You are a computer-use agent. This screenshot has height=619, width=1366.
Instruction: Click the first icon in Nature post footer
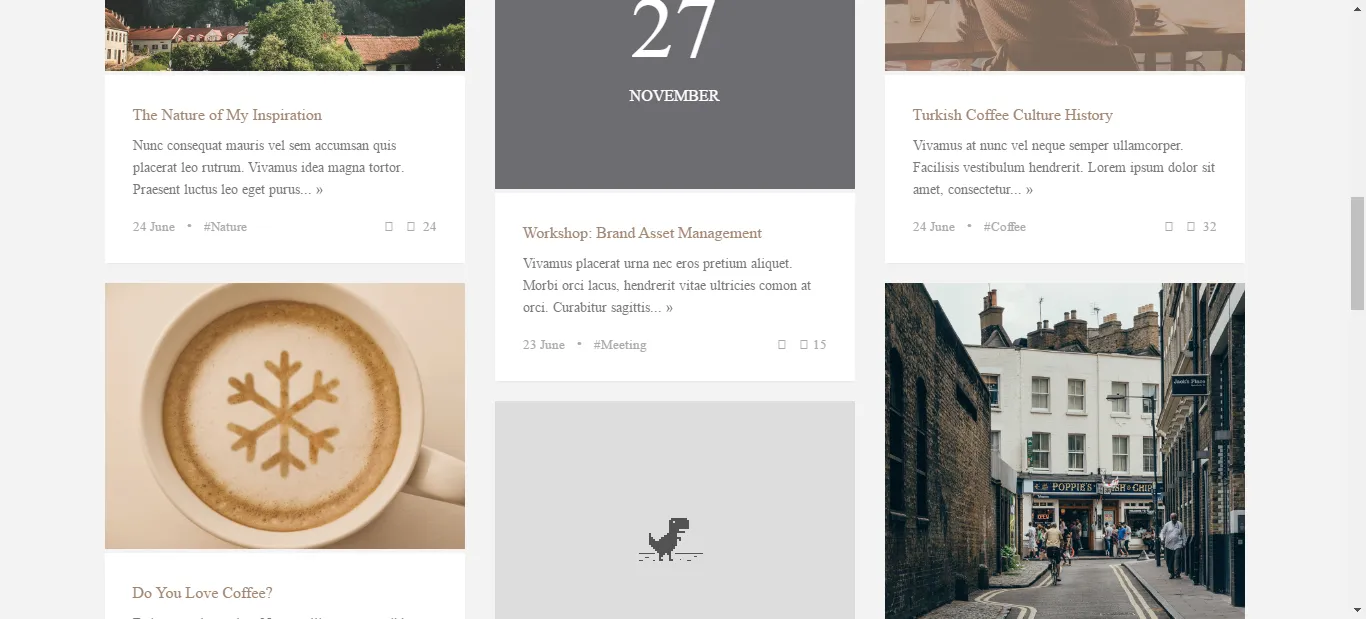[389, 227]
